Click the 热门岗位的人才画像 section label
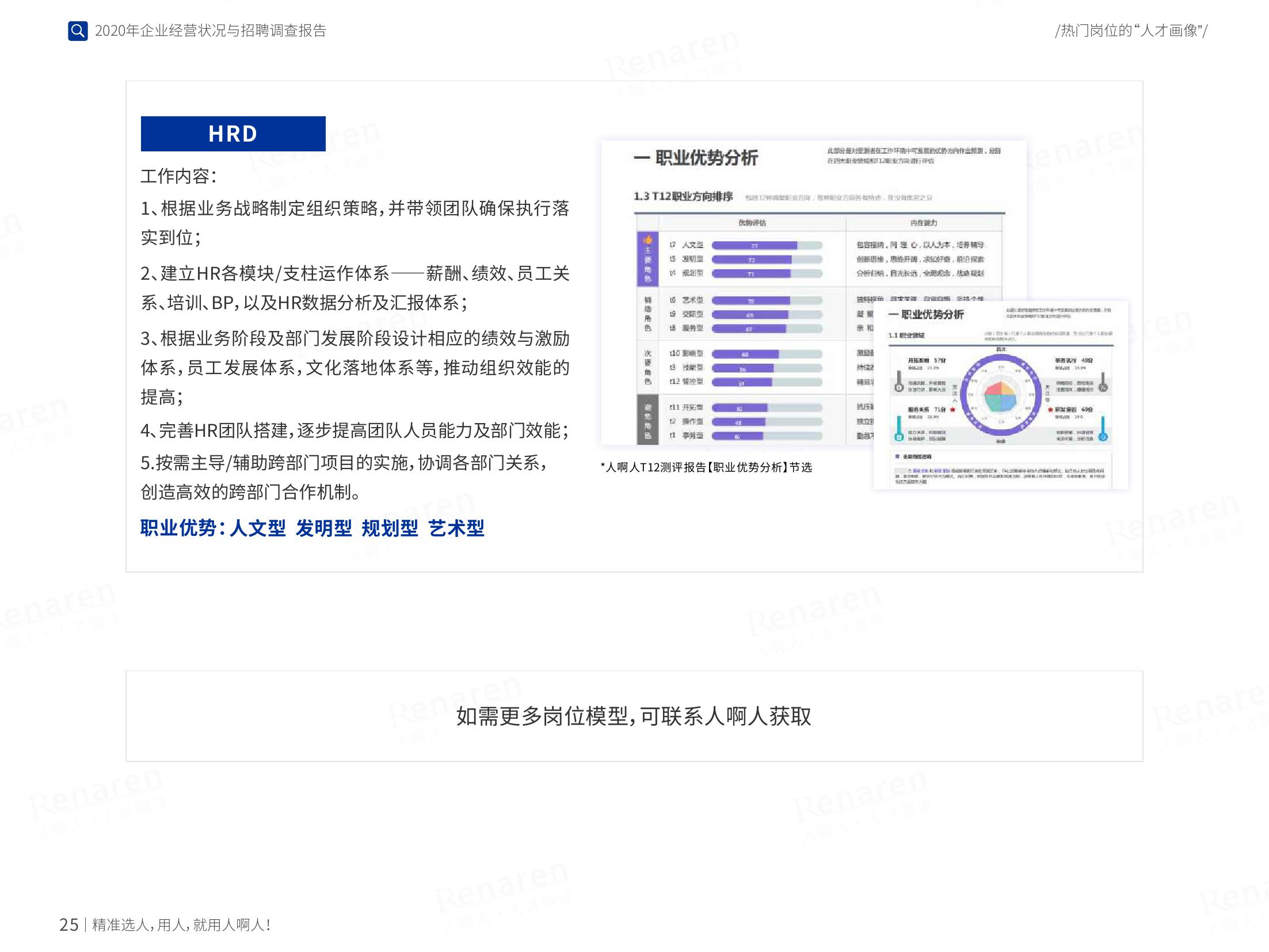The width and height of the screenshot is (1269, 952). coord(1131,31)
